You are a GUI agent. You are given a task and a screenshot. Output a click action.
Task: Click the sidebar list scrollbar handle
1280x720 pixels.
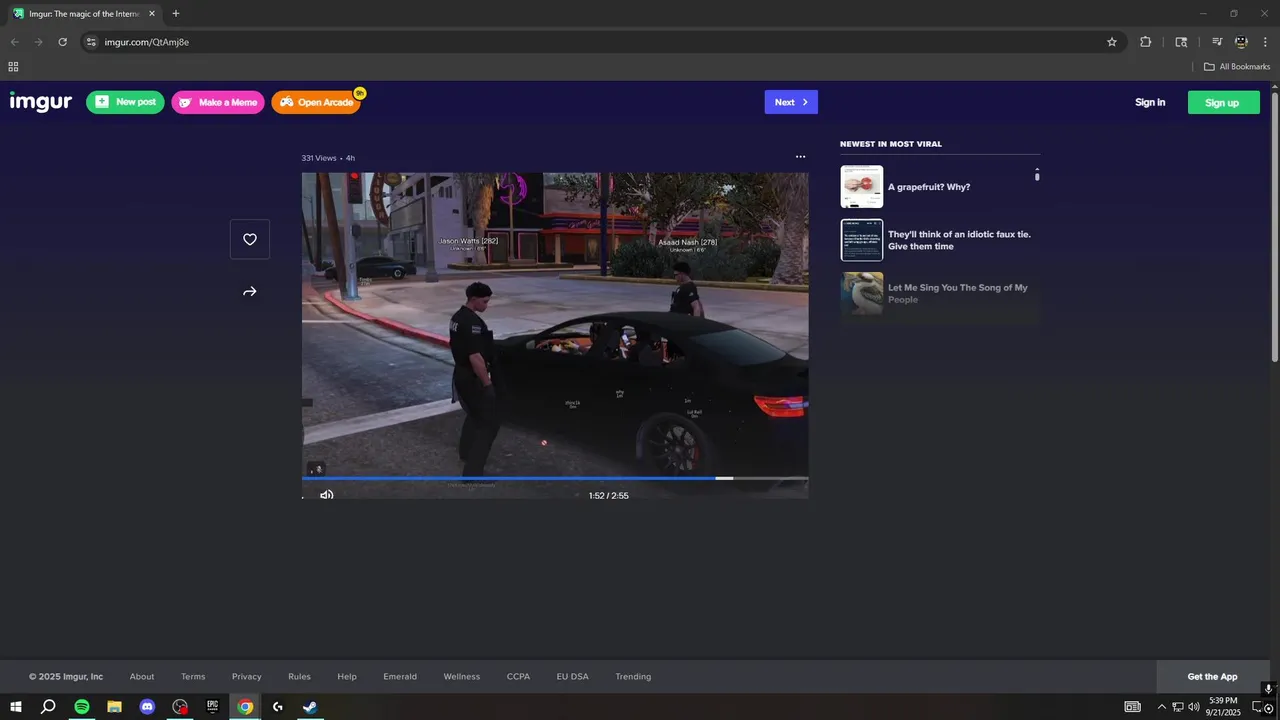tap(1037, 175)
